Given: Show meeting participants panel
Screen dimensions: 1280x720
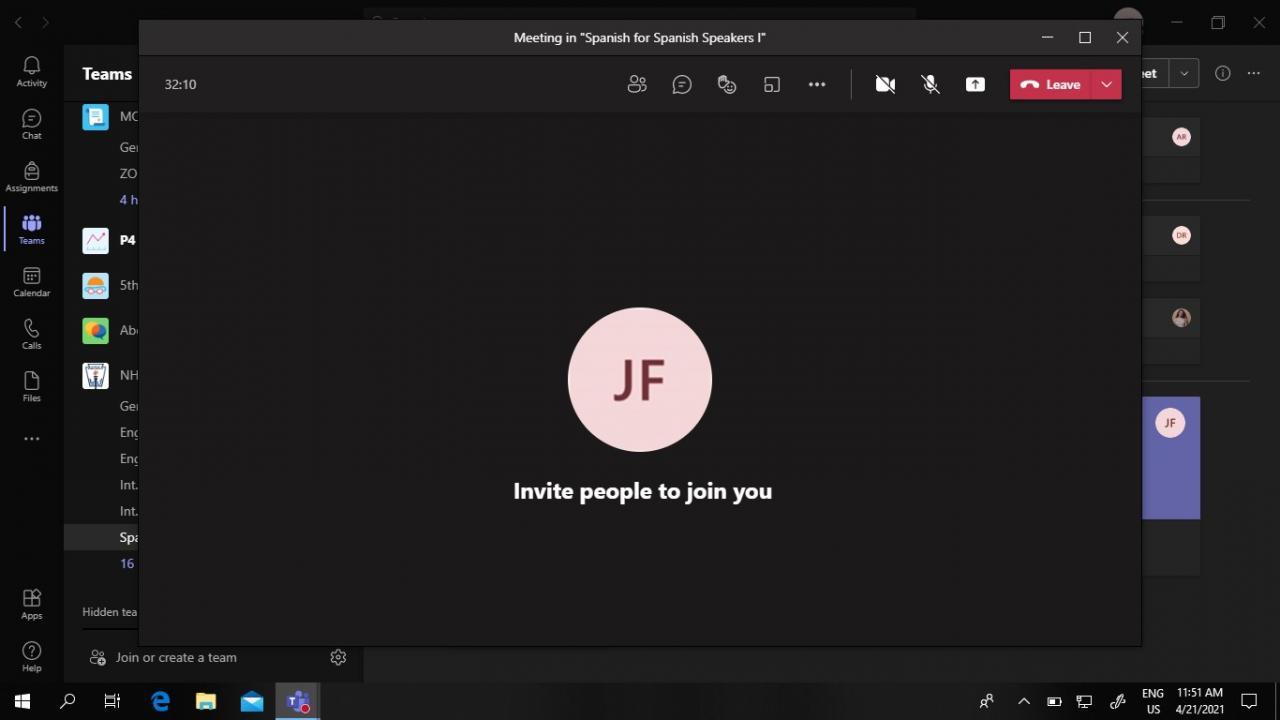Looking at the screenshot, I should point(637,85).
